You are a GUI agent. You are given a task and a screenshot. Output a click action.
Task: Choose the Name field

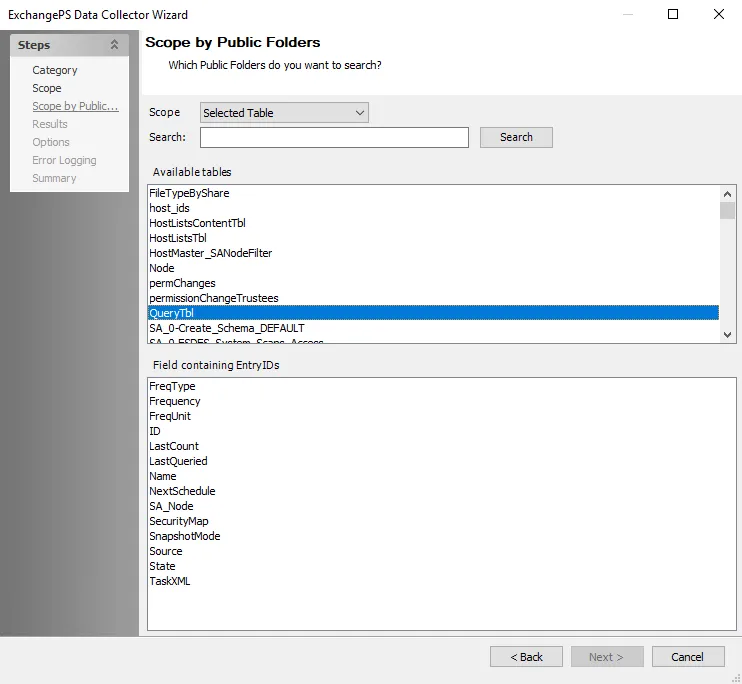pos(442,476)
